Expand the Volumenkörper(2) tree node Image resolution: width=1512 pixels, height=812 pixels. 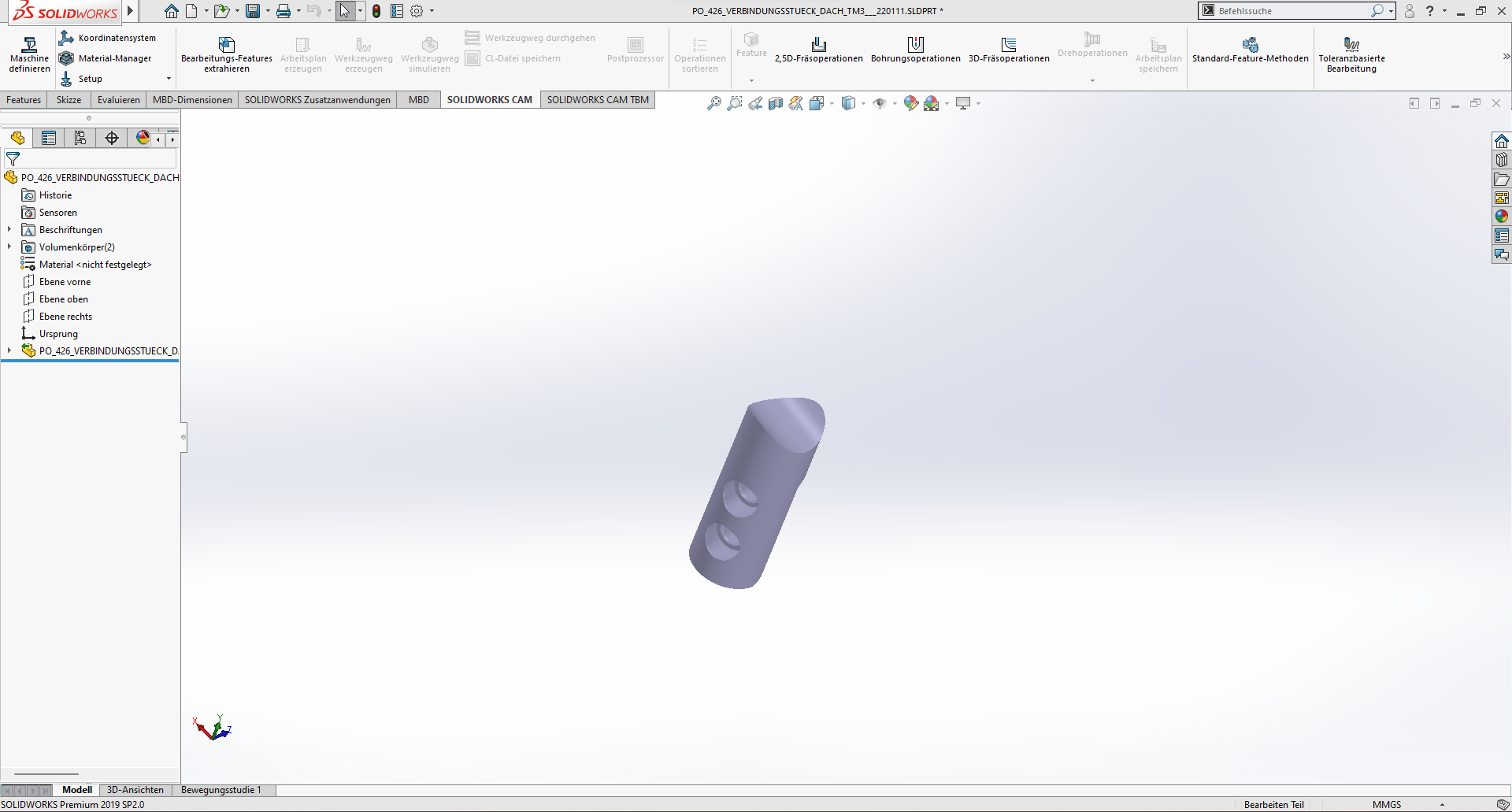coord(9,247)
